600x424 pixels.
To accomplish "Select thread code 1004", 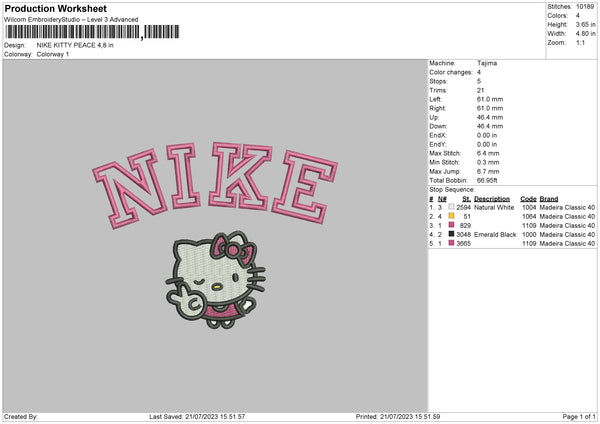I will (x=529, y=207).
